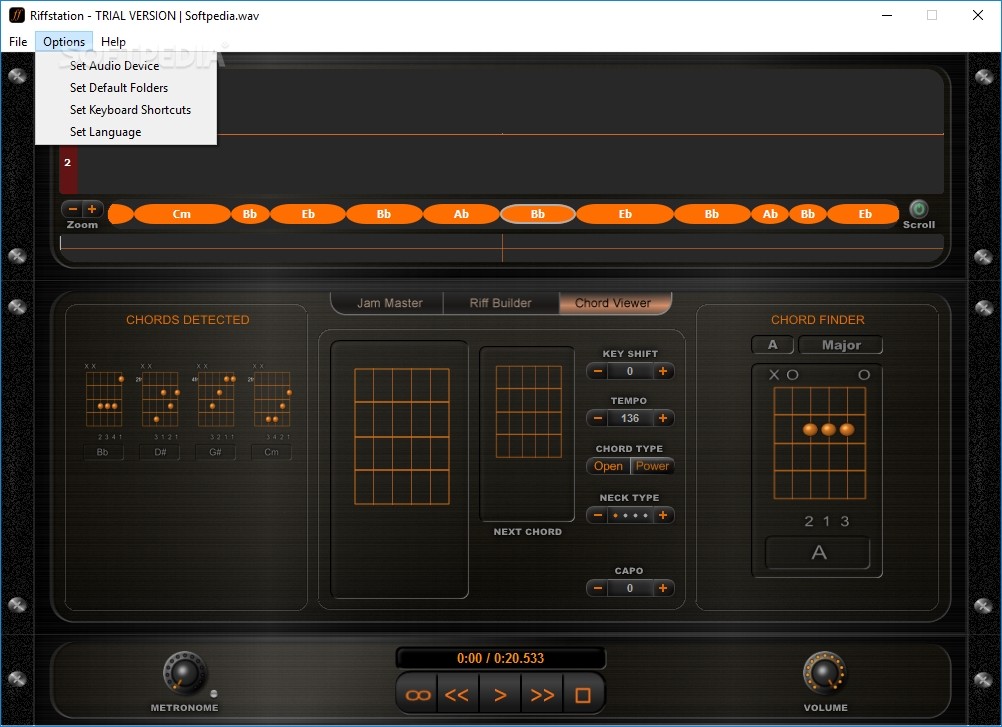Image resolution: width=1002 pixels, height=727 pixels.
Task: Toggle the loop playback button
Action: tap(418, 694)
